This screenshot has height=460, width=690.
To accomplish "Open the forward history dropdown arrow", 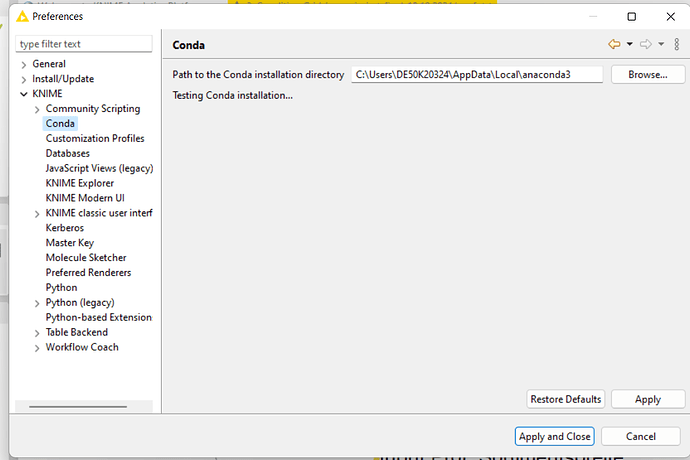I will 661,44.
